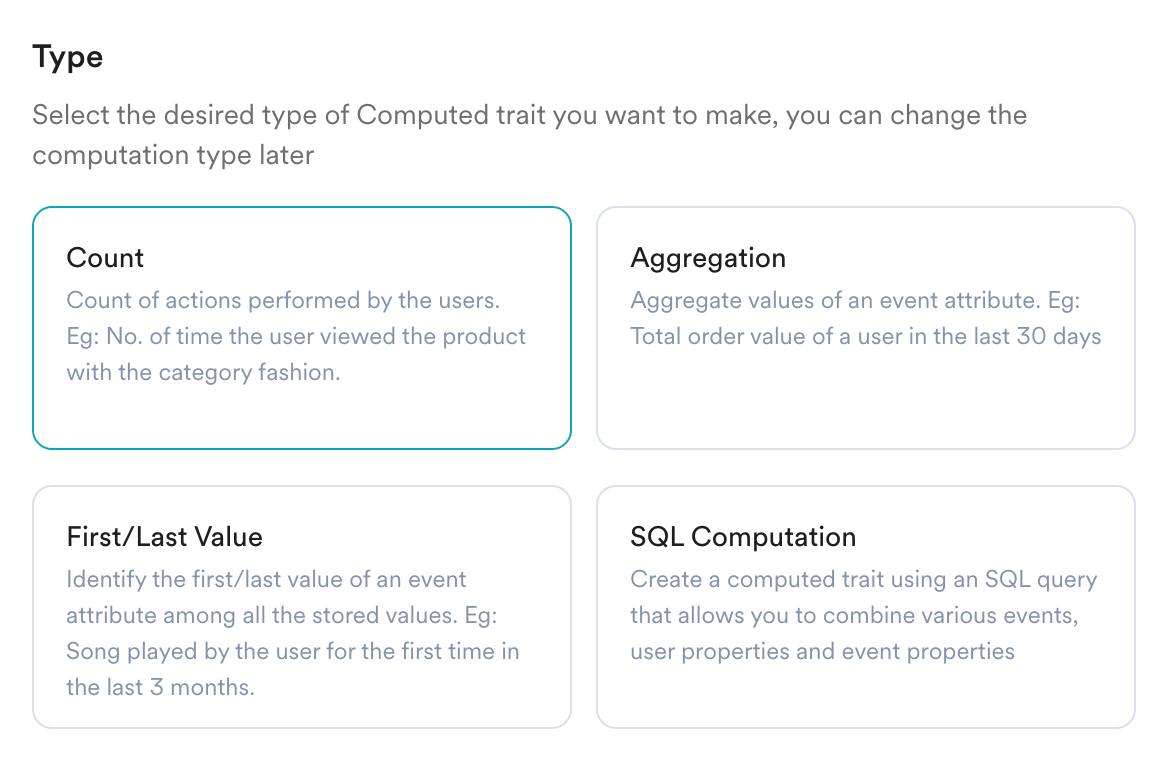Viewport: 1156px width, 766px height.
Task: Select the Count computation type card
Action: click(302, 327)
